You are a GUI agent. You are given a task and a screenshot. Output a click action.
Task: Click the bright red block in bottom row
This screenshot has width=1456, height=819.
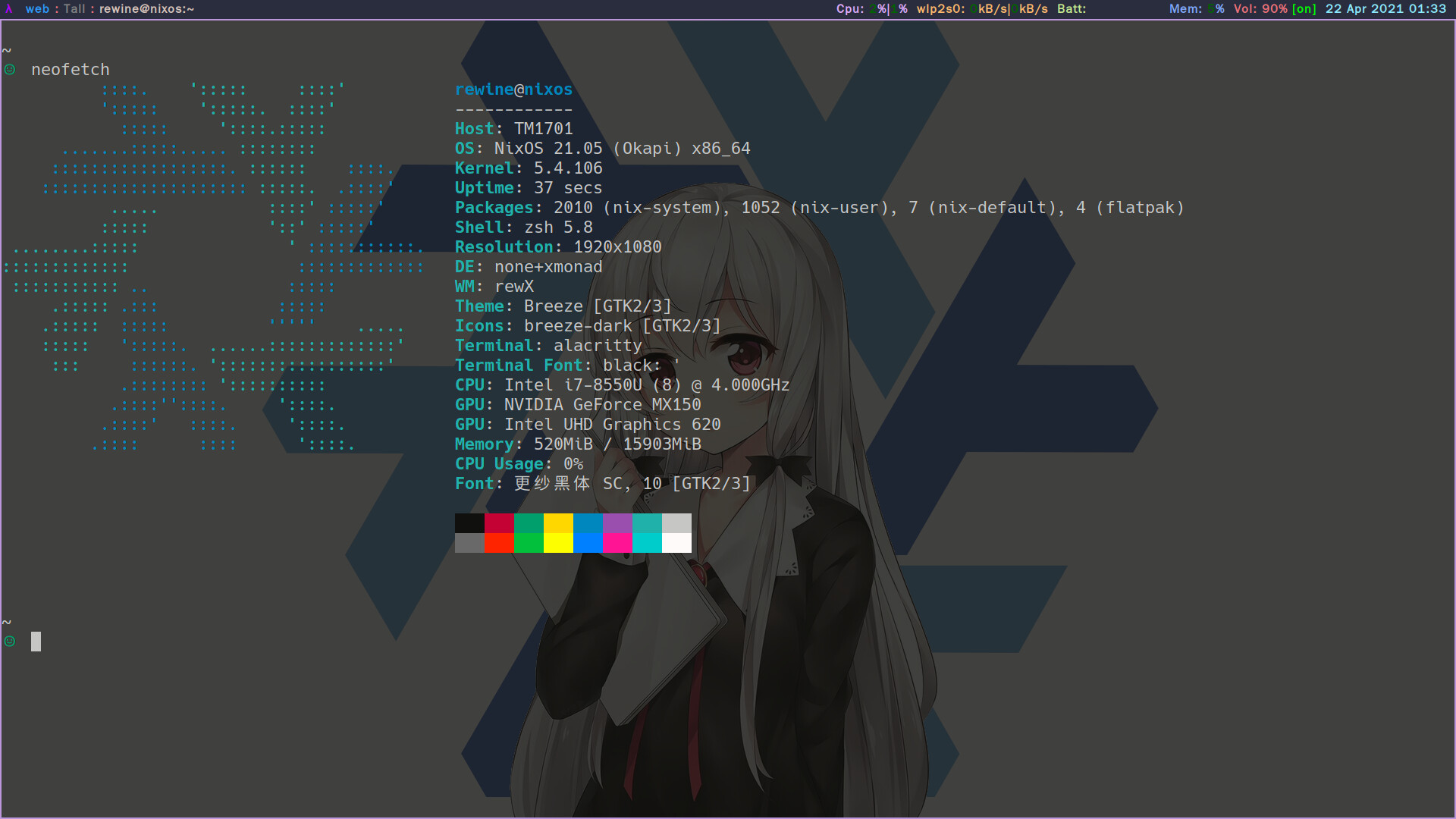click(499, 543)
